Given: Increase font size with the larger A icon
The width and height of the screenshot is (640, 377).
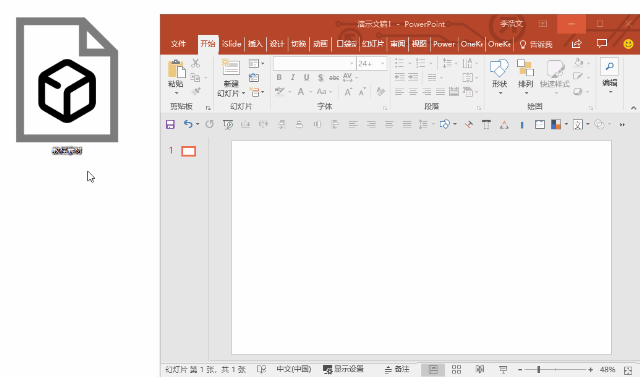Looking at the screenshot, I should 348,92.
